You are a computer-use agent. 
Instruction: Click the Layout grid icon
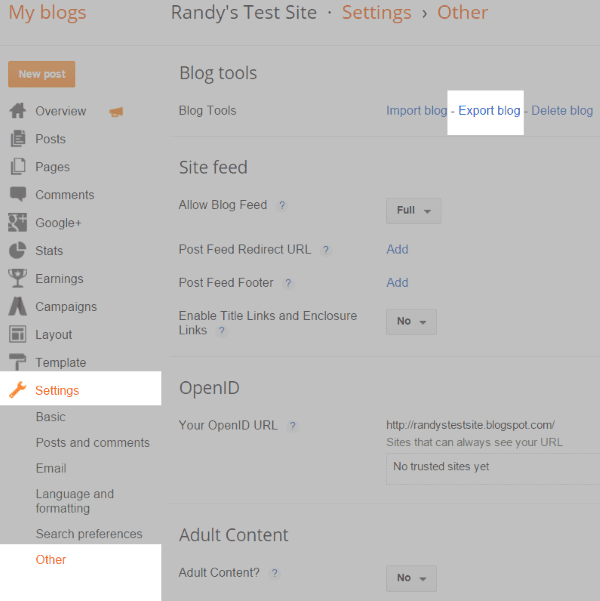coord(17,334)
